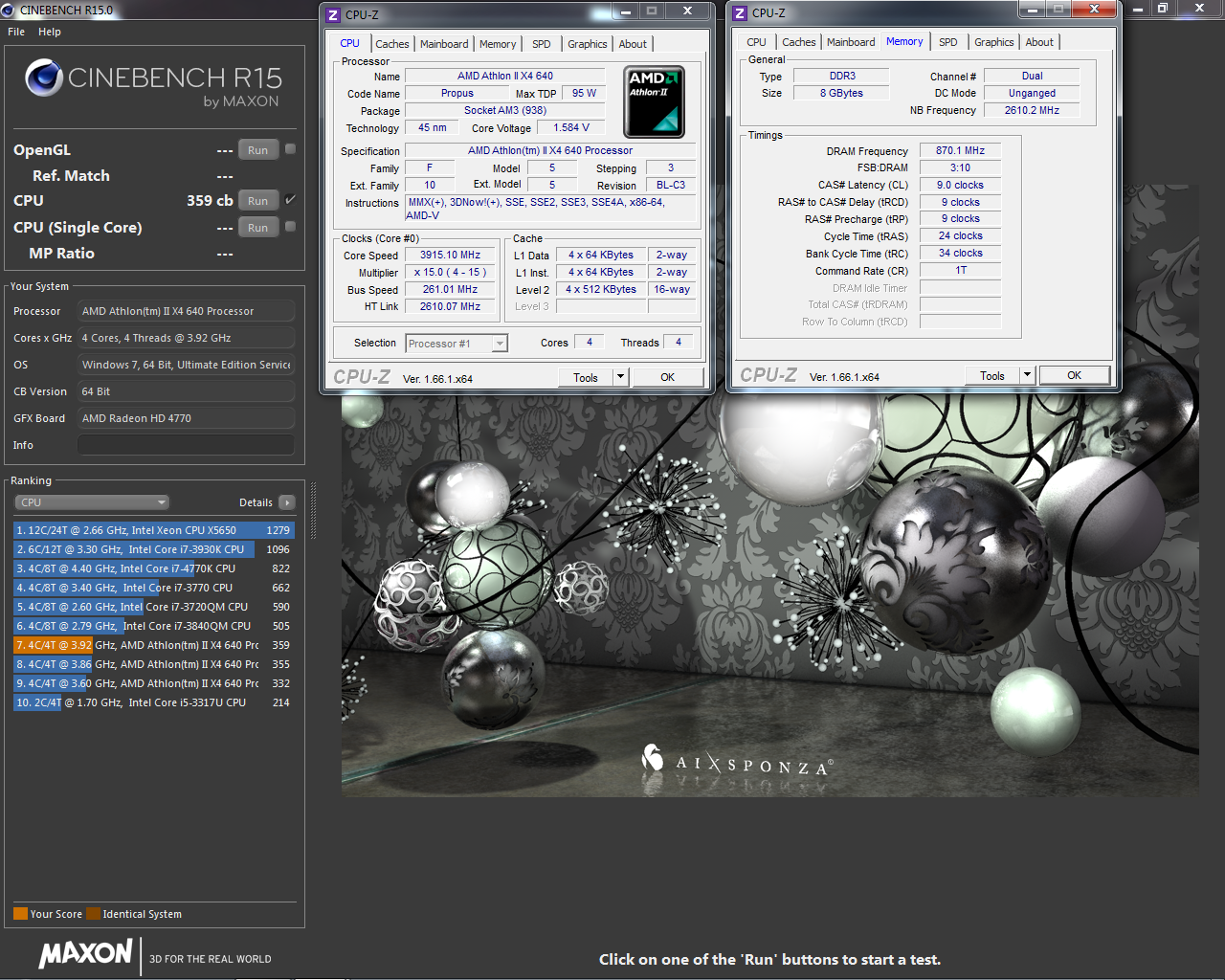The image size is (1225, 980).
Task: Switch to SPD tab in left CPU-Z window
Action: pyautogui.click(x=542, y=44)
